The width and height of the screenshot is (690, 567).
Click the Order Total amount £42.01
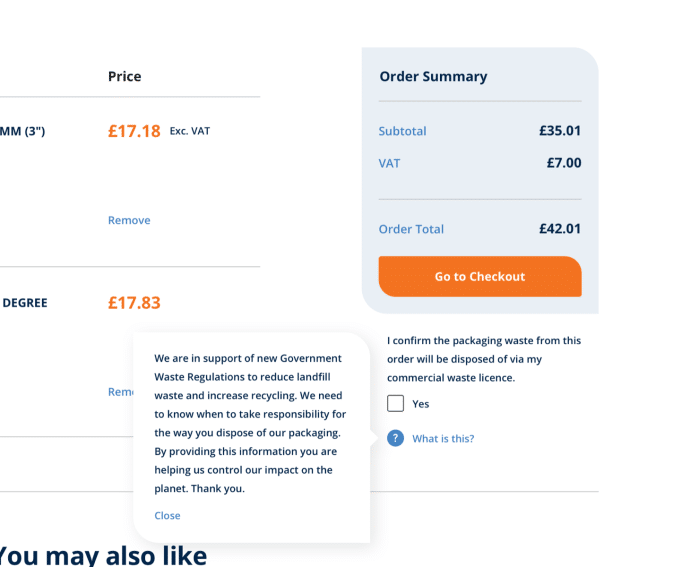click(x=560, y=229)
